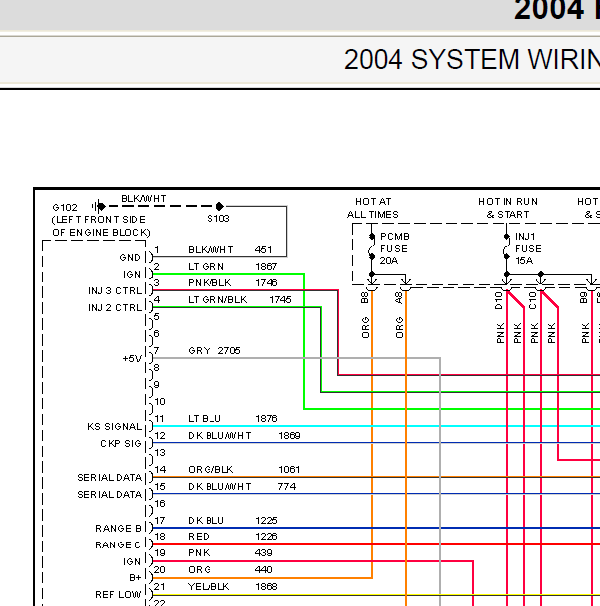600x606 pixels.
Task: Click the GND pin label
Action: [130, 257]
